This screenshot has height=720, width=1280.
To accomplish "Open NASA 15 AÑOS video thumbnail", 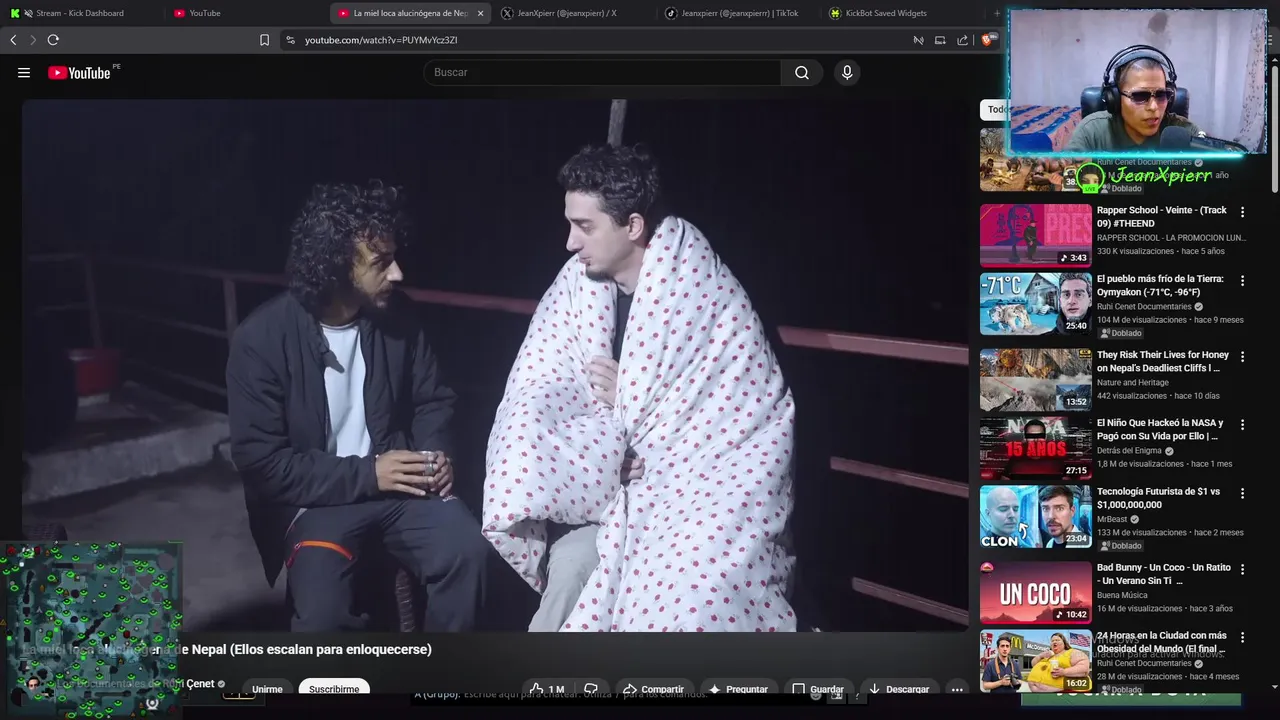I will coord(1035,448).
